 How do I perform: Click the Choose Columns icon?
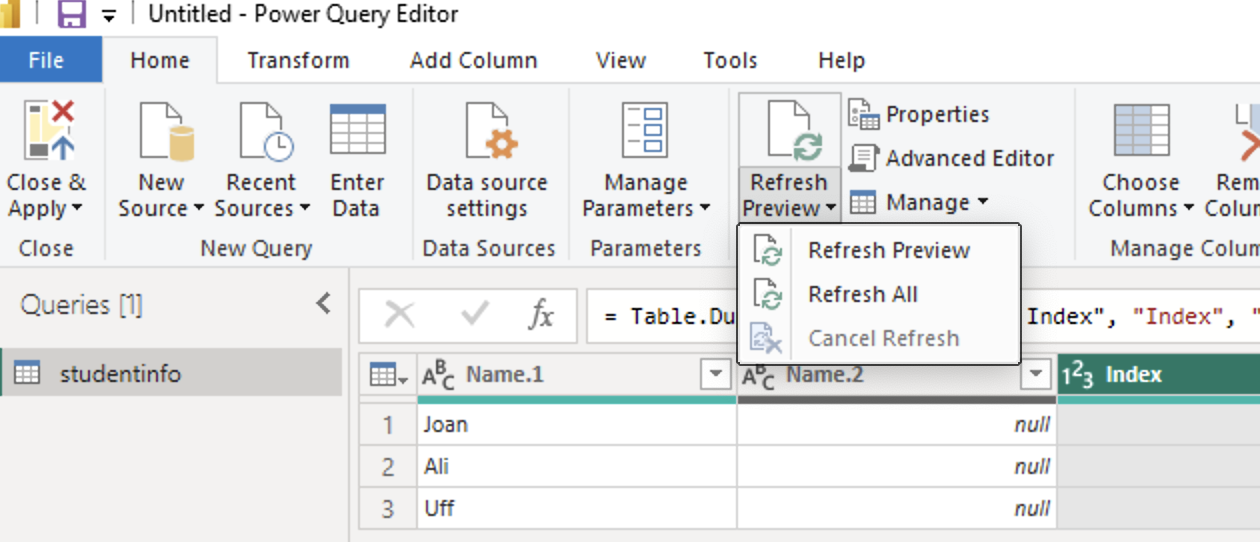(x=1141, y=130)
